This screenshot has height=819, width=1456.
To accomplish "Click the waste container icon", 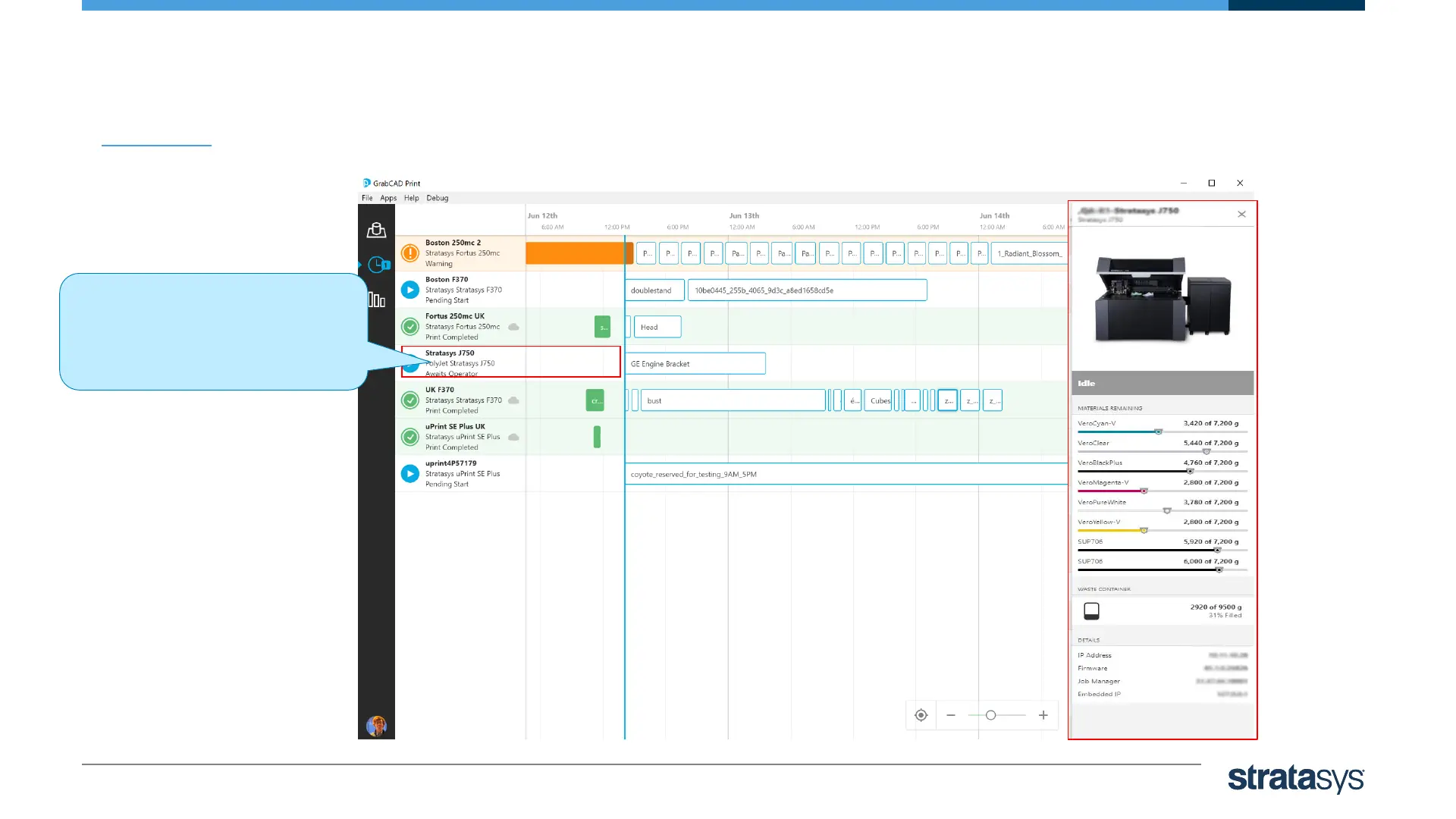I will [1091, 611].
